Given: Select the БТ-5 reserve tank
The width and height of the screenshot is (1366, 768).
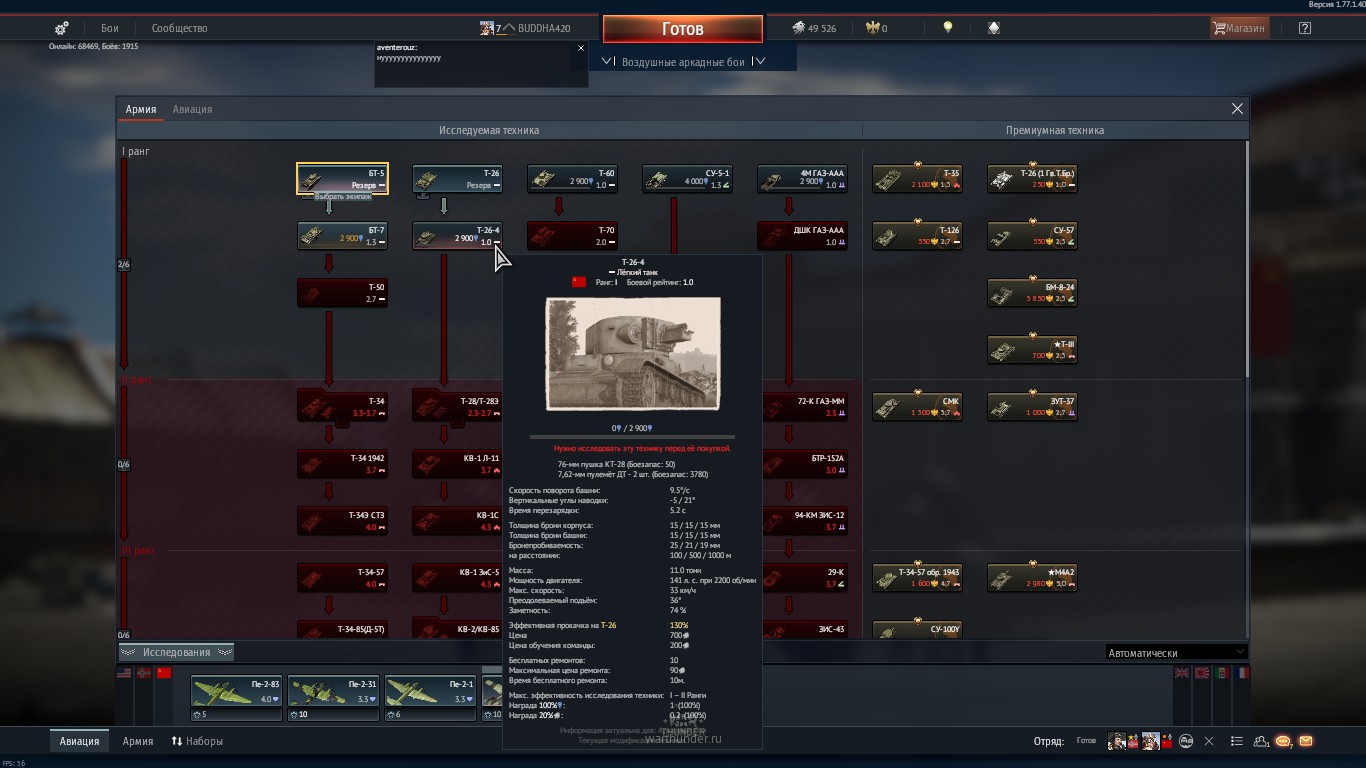Looking at the screenshot, I should pos(342,179).
